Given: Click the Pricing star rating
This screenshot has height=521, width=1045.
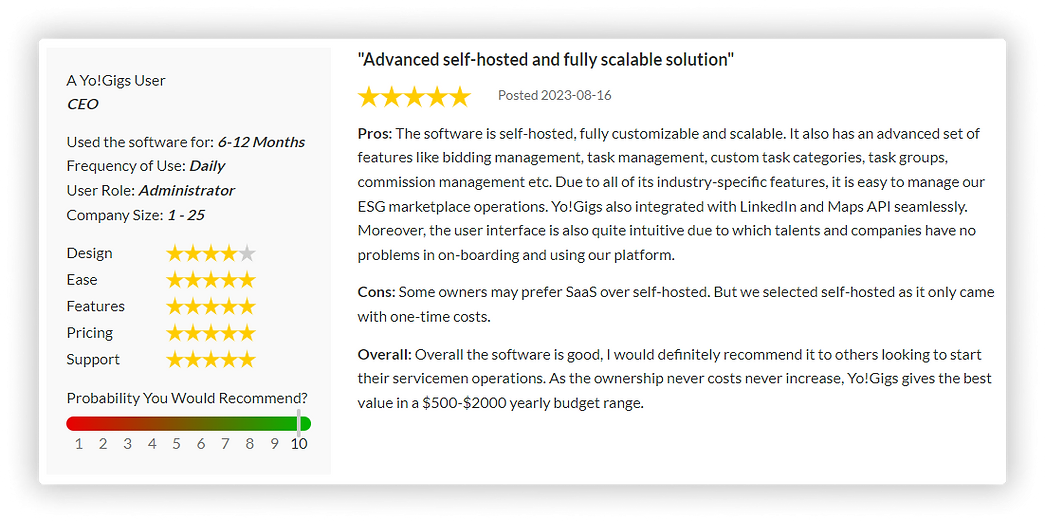Looking at the screenshot, I should (x=211, y=332).
